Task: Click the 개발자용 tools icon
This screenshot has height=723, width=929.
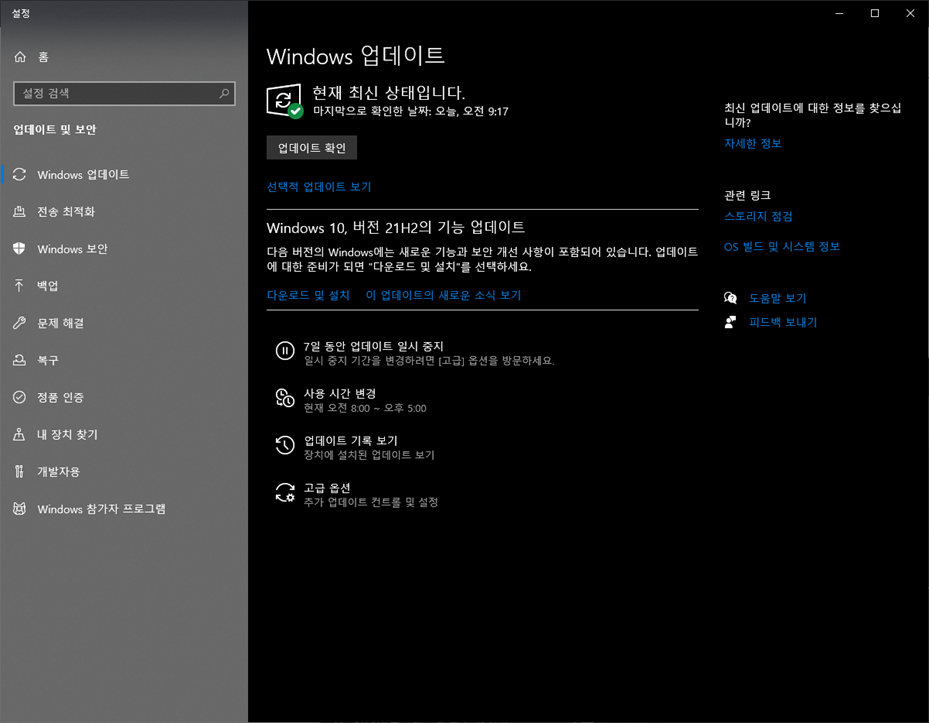Action: tap(20, 472)
